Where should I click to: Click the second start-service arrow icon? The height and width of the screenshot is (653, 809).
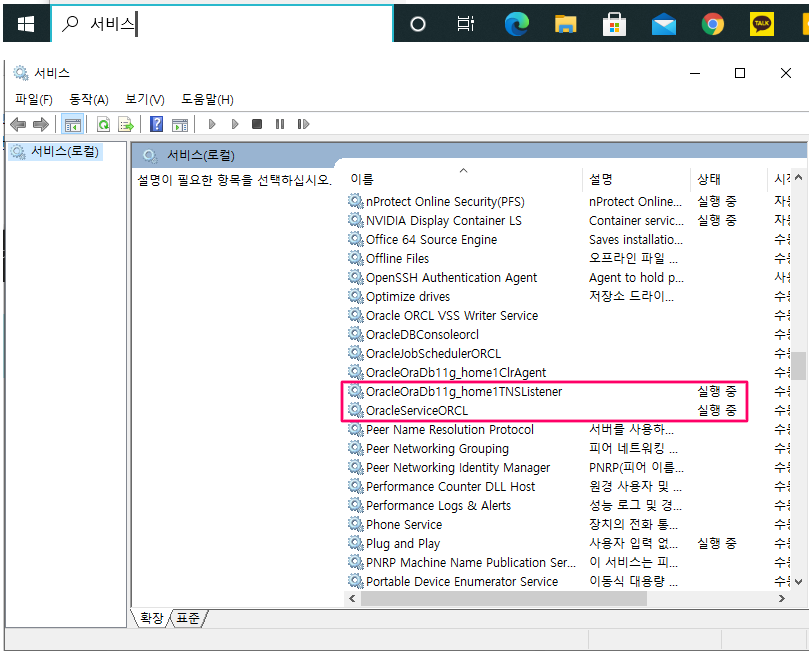click(x=235, y=124)
